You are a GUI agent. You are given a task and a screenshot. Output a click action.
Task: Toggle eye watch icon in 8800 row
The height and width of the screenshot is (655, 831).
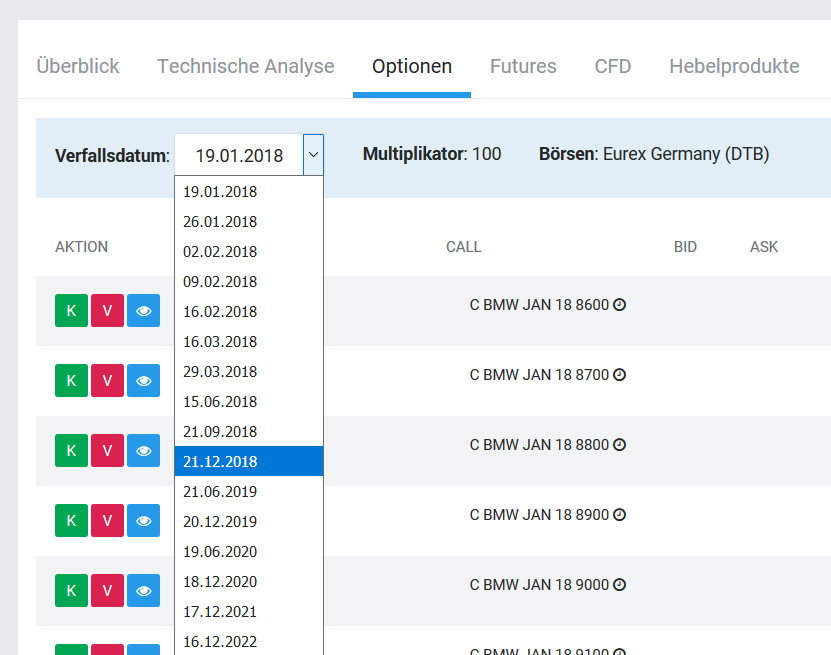tap(144, 450)
